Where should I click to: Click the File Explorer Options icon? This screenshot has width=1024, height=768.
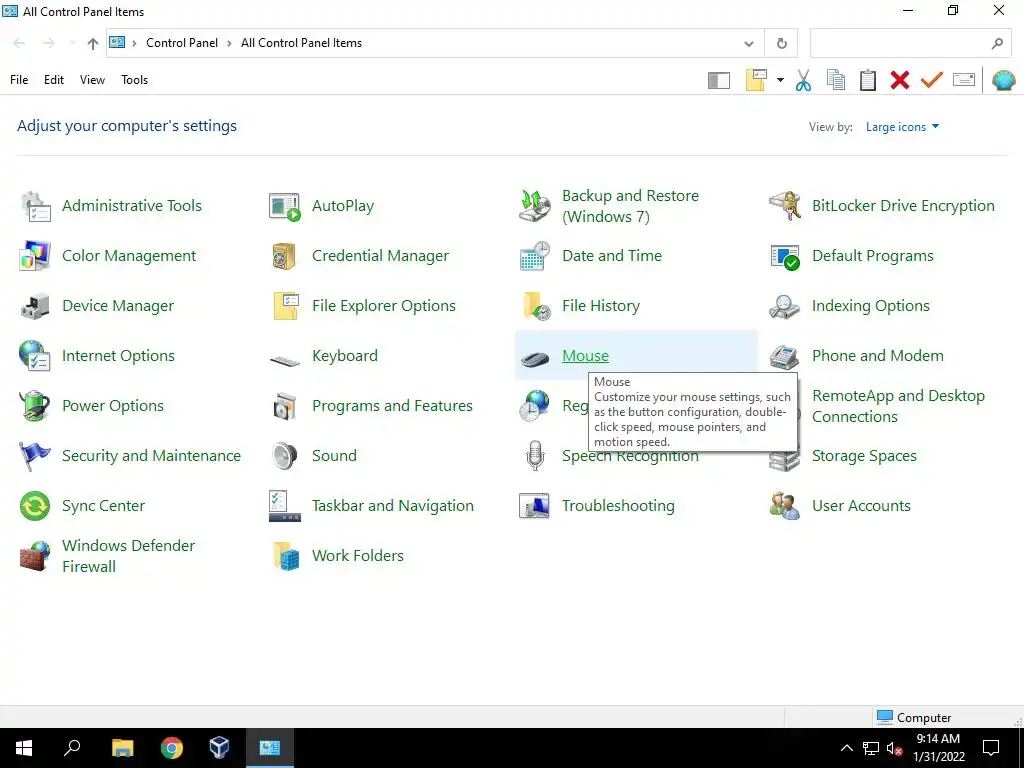pos(285,306)
